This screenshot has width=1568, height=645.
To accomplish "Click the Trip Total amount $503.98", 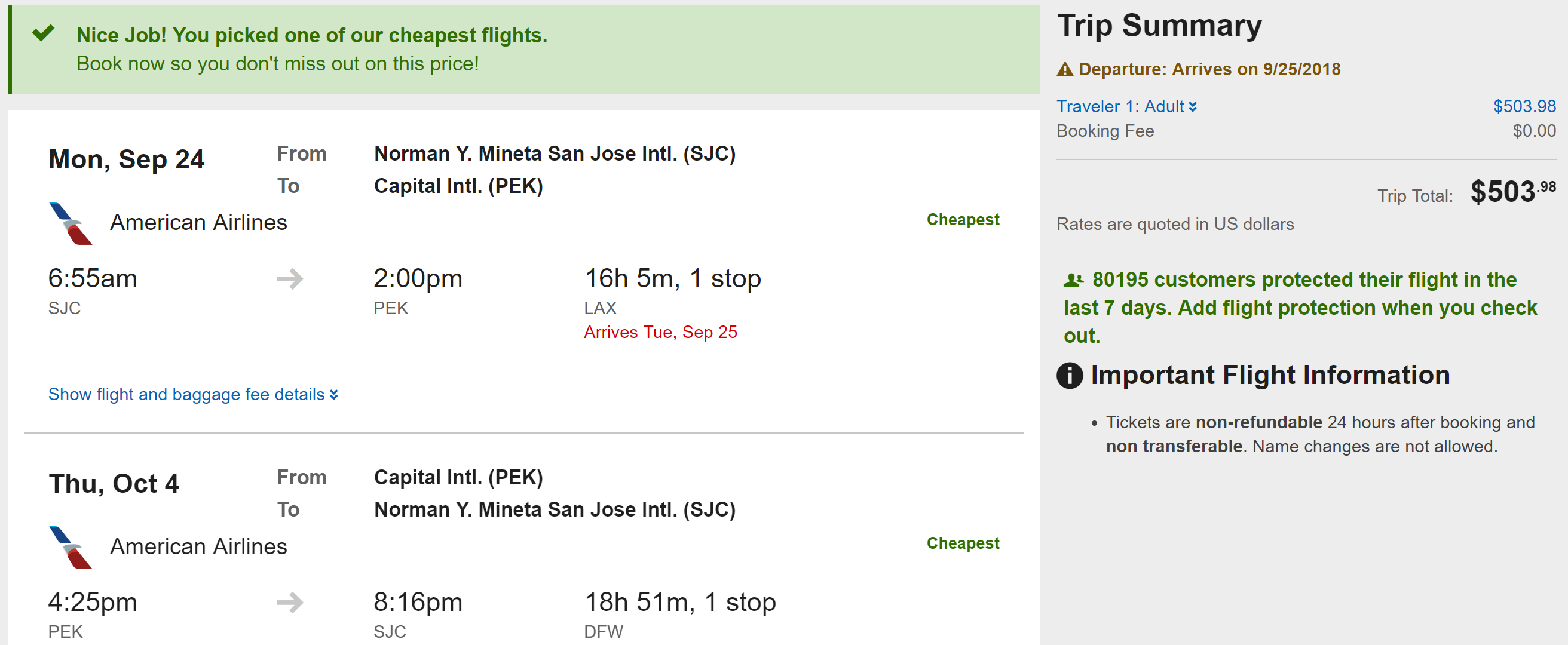I will (x=1512, y=192).
